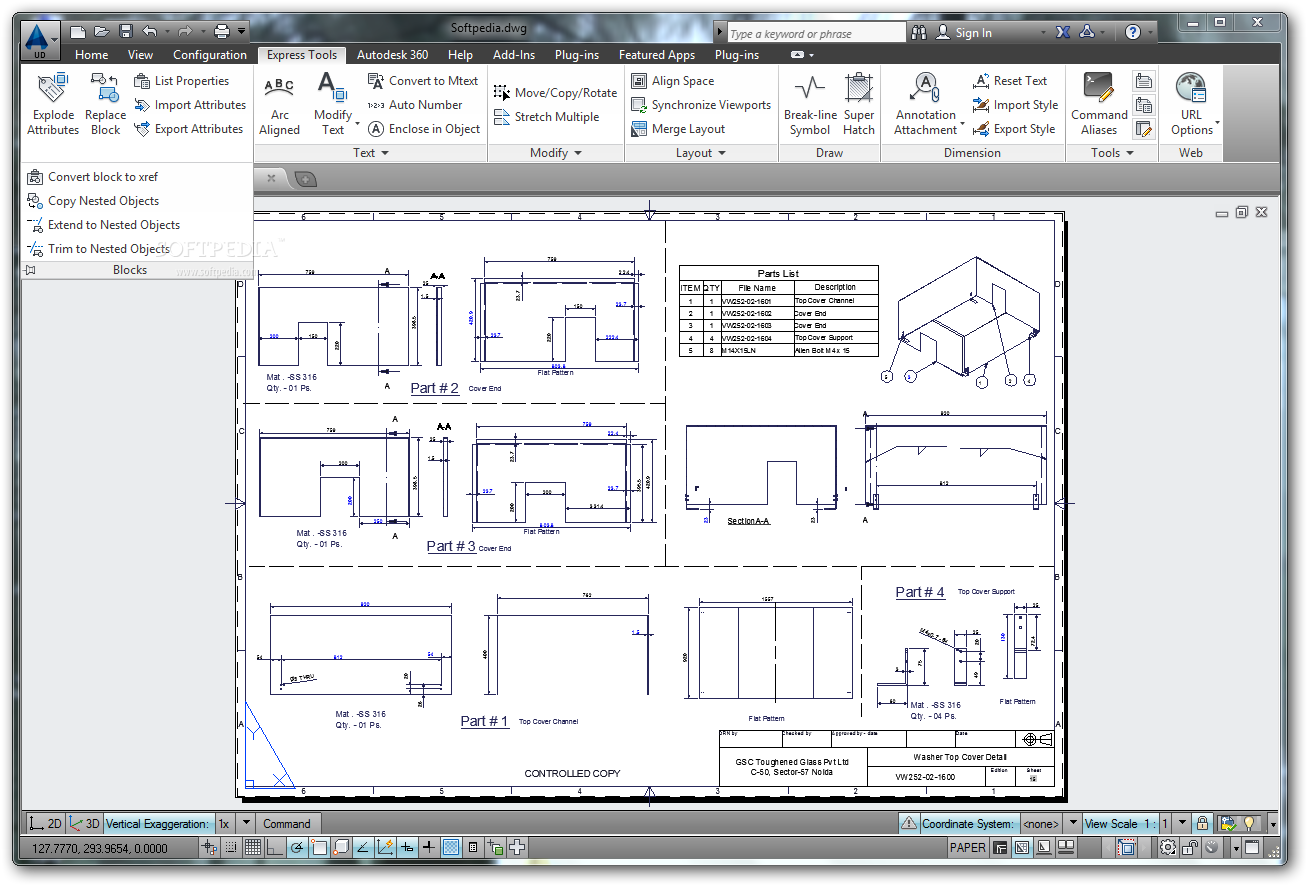Click Align Space in the Layout panel

673,81
